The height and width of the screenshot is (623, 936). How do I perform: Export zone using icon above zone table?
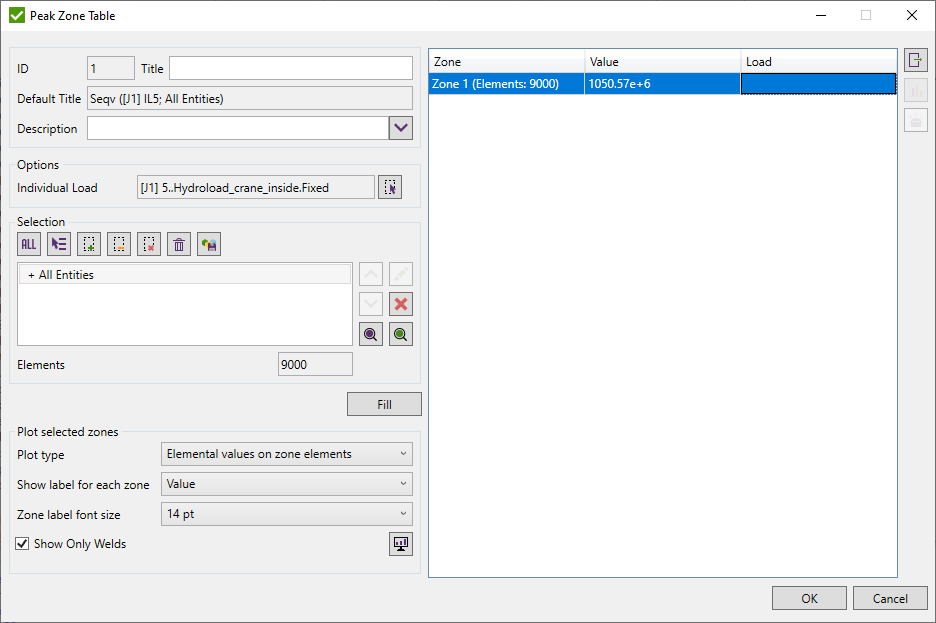916,59
